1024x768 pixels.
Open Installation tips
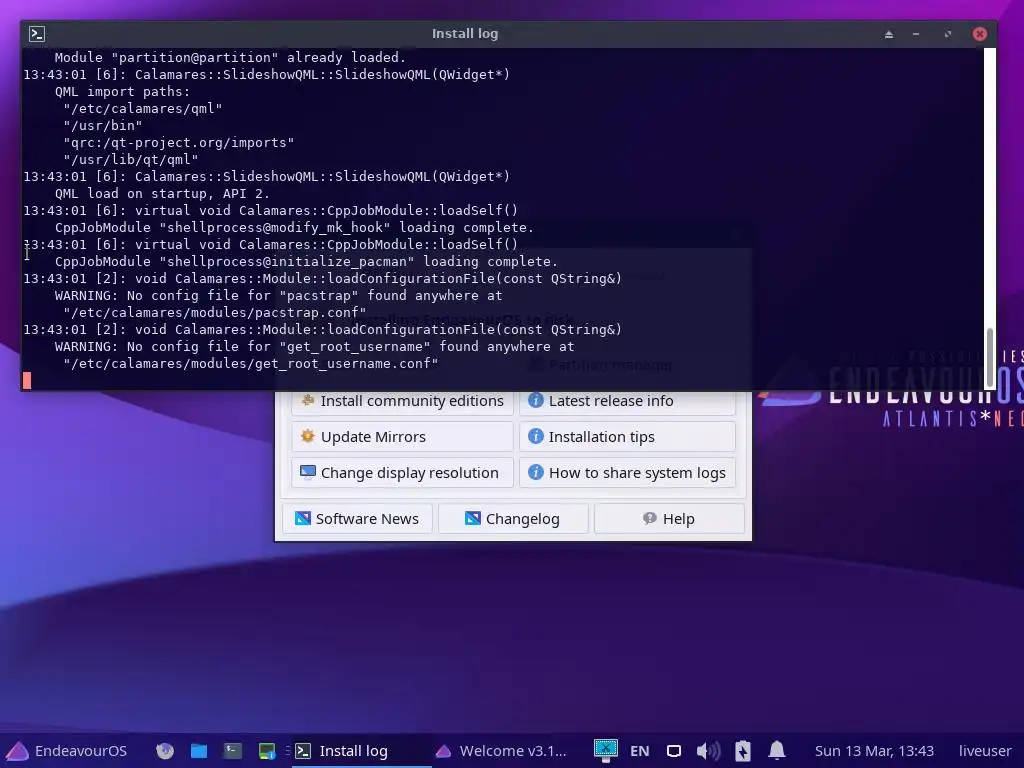pyautogui.click(x=628, y=436)
